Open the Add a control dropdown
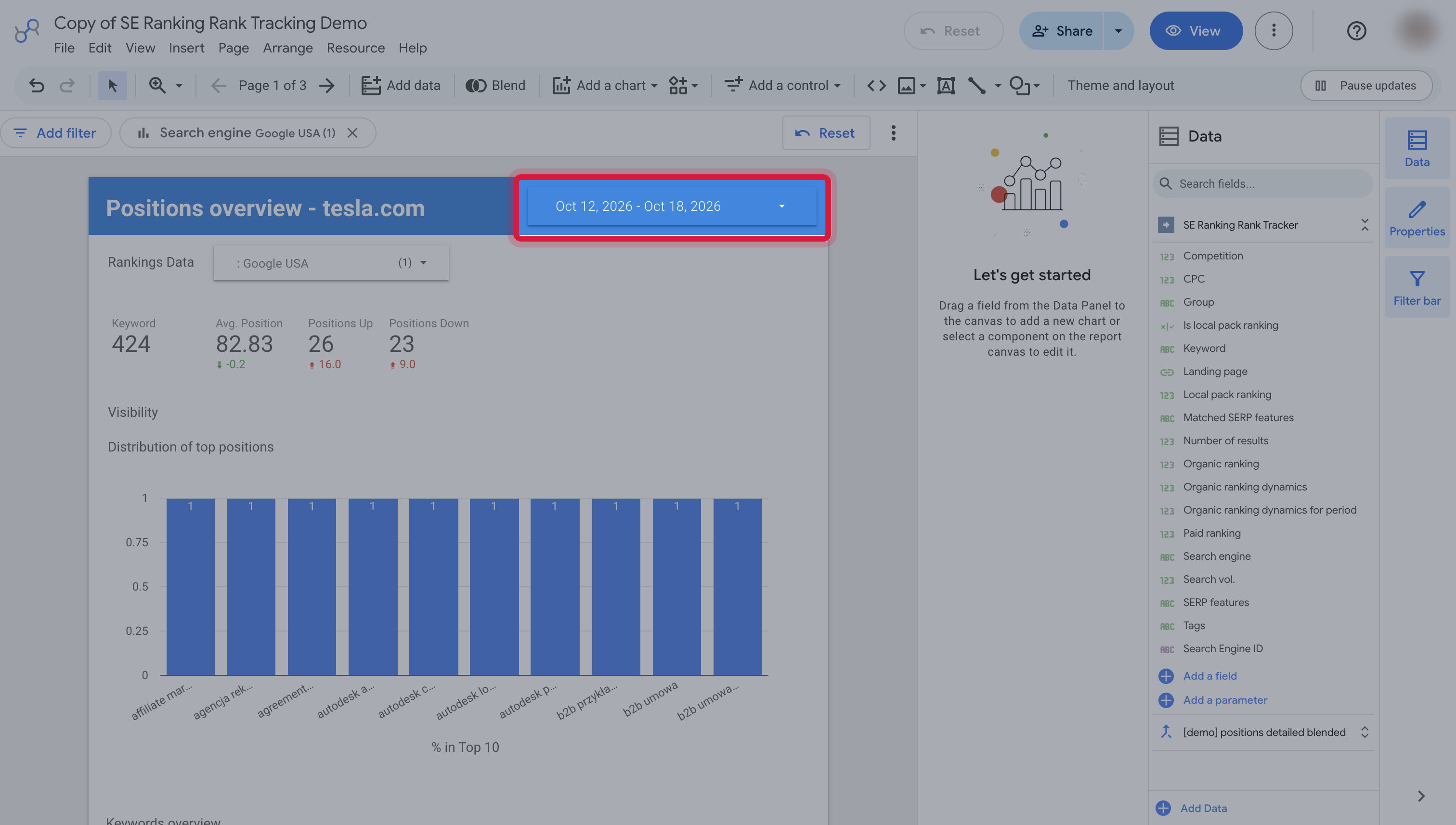Screen dimensions: 1456x825 point(783,86)
